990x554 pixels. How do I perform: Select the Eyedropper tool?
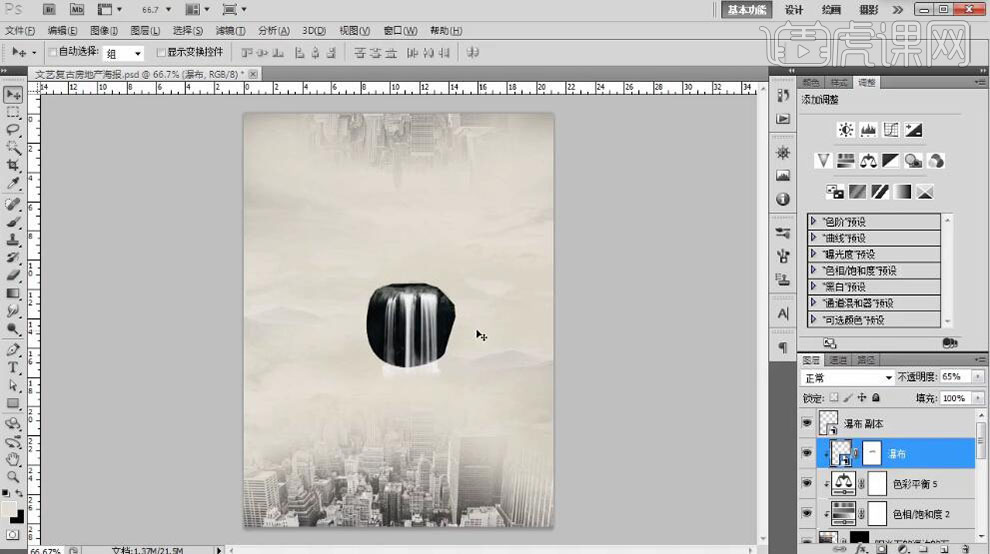[13, 183]
